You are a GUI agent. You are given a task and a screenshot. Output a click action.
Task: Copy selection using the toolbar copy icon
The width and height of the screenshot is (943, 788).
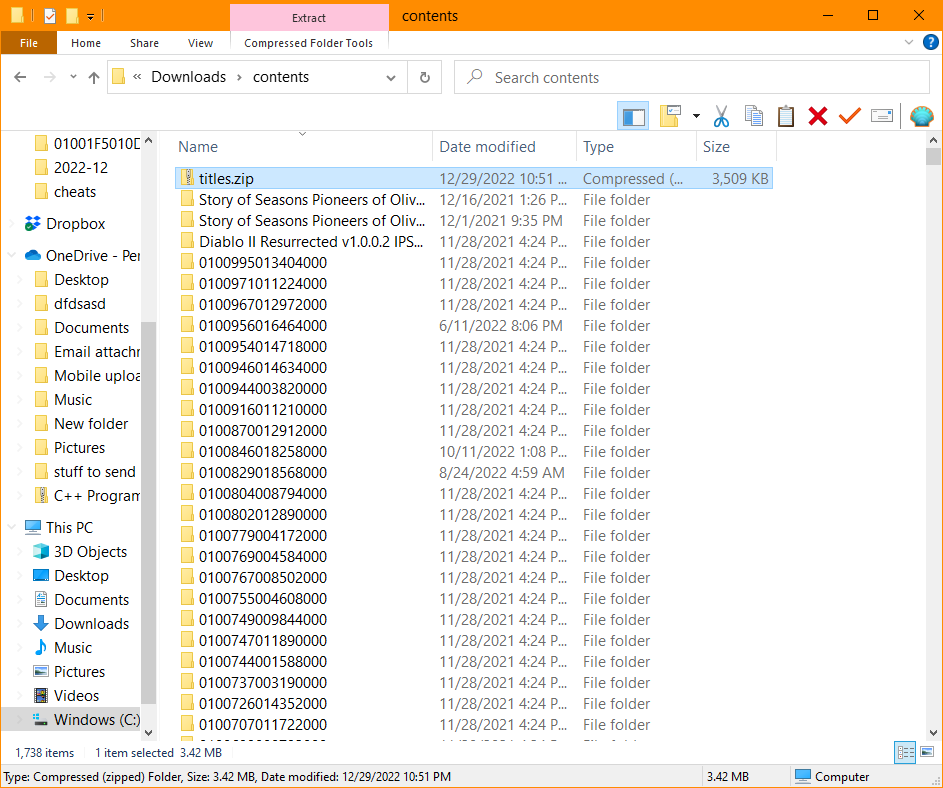(x=754, y=116)
